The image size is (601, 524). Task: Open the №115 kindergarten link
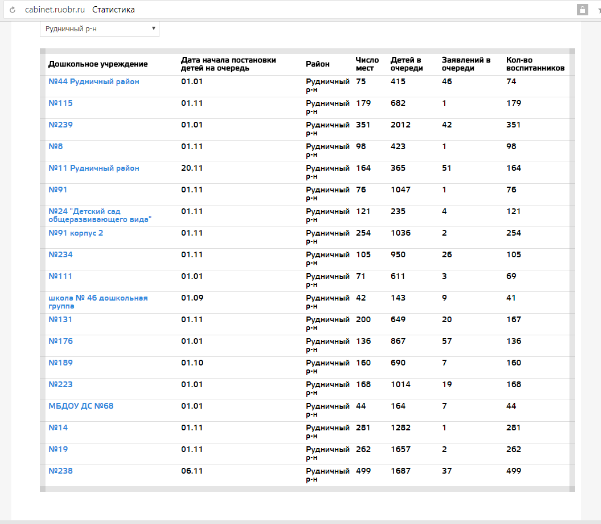[x=60, y=103]
